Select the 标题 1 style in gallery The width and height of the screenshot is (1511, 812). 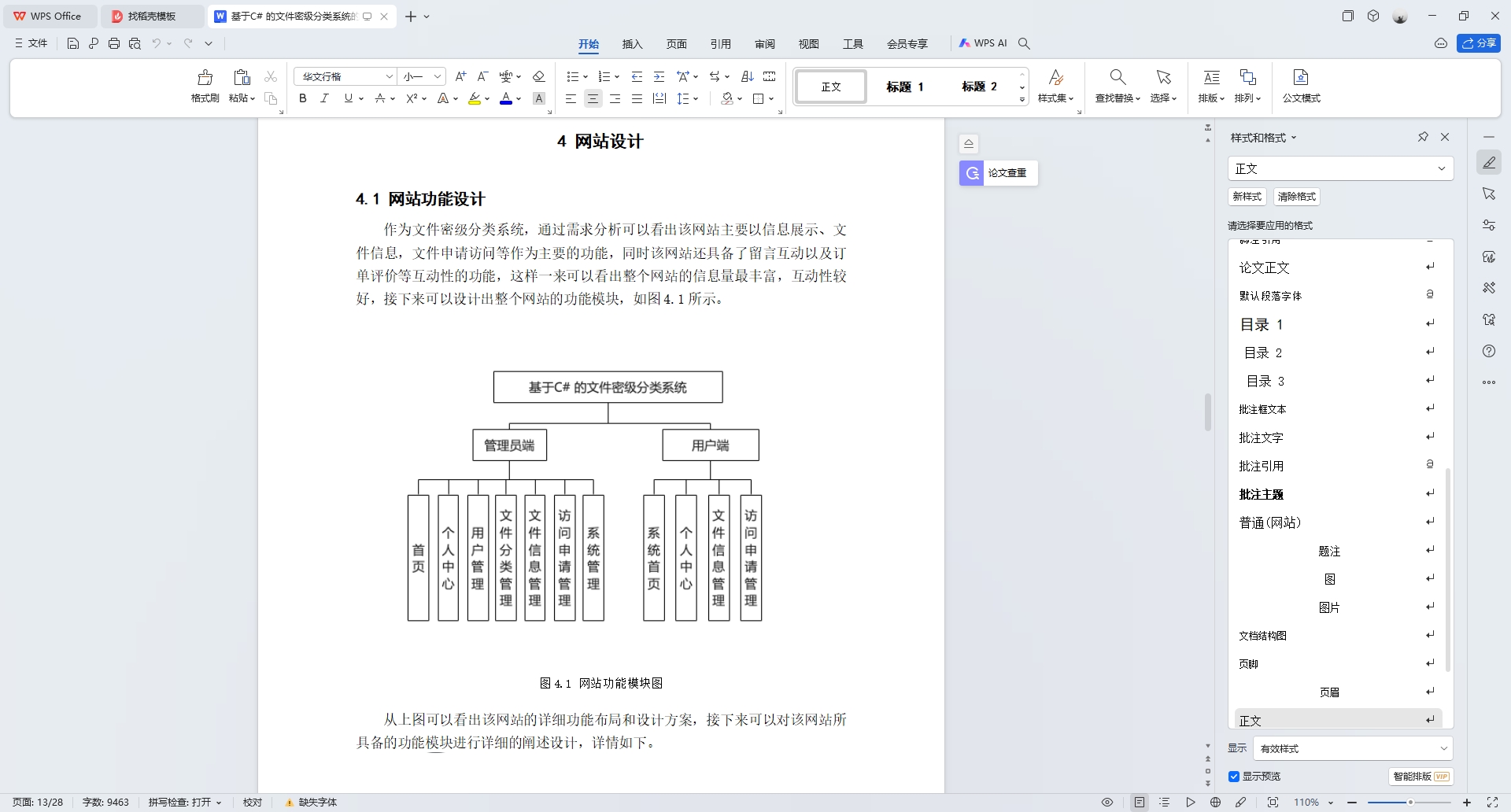click(905, 87)
